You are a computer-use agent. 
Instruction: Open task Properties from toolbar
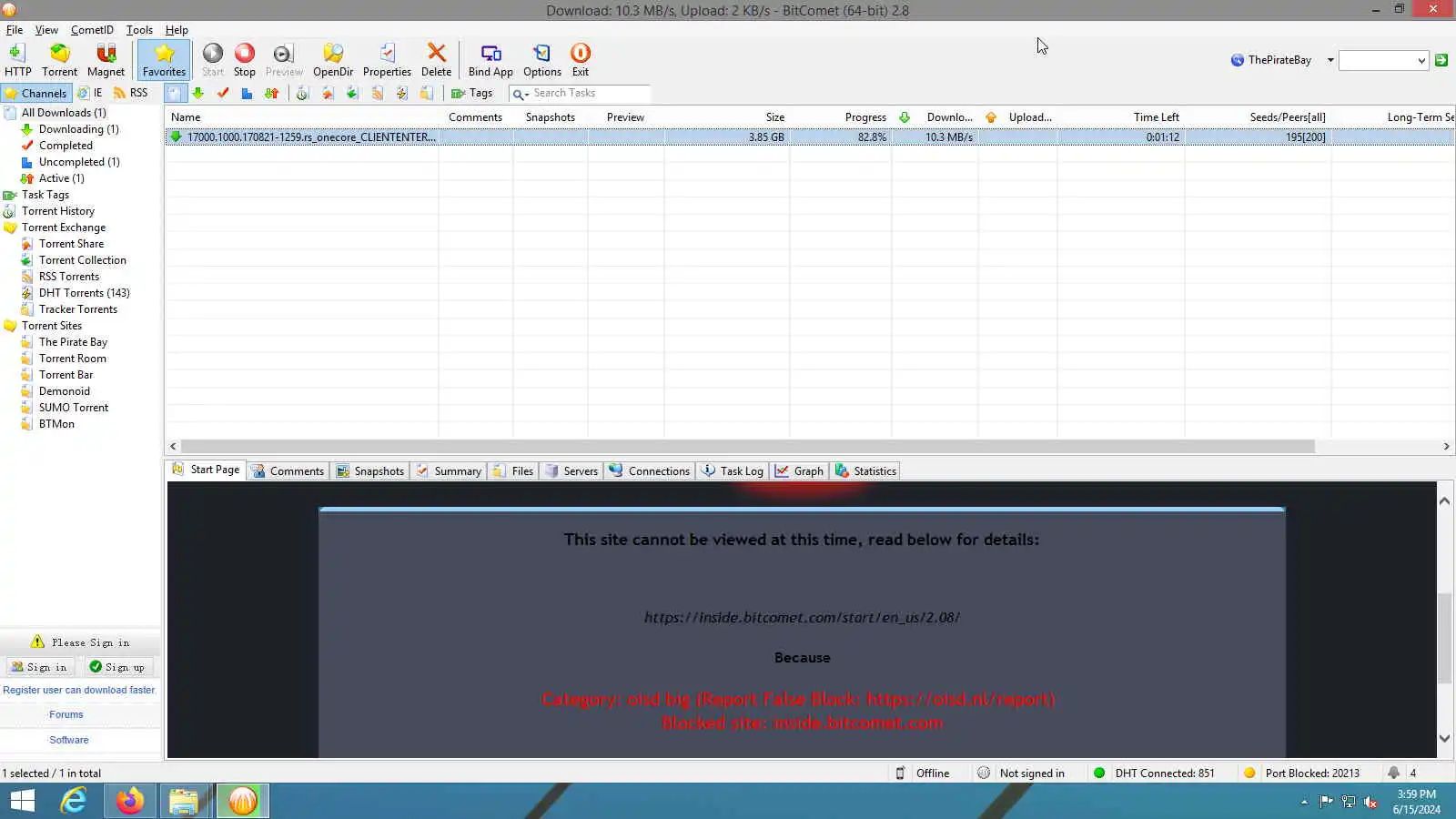387,60
